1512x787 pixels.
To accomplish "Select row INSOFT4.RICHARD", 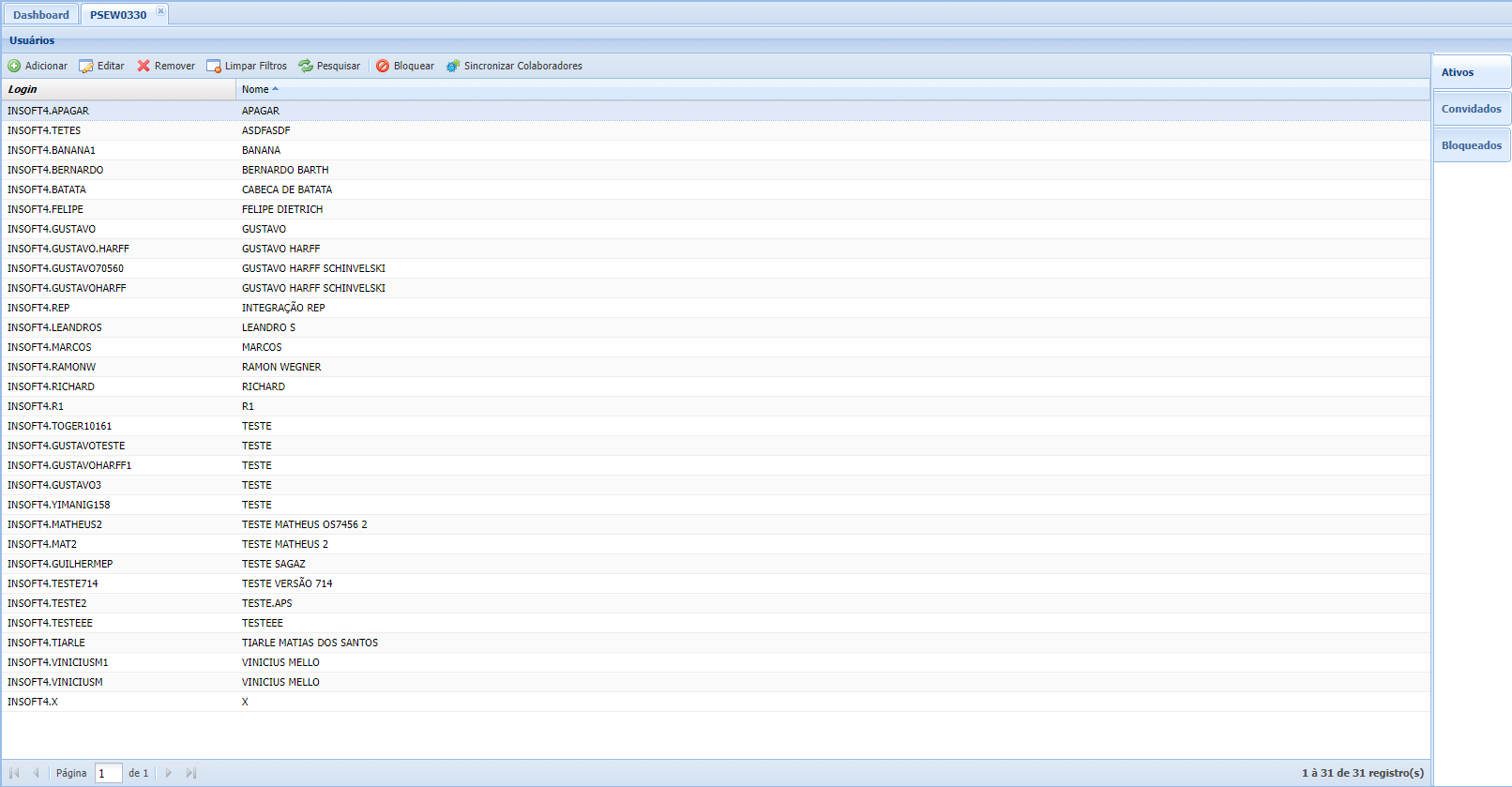I will click(x=716, y=386).
